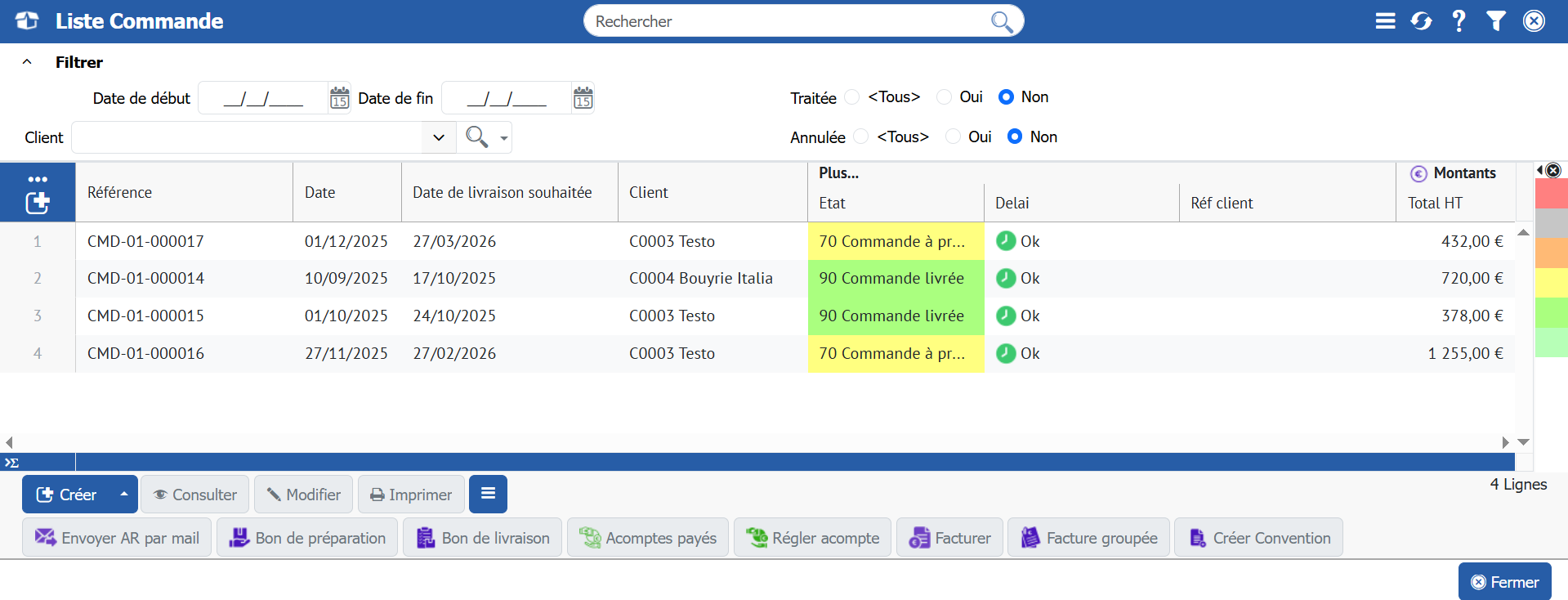
Task: Open the Créer button dropdown arrow
Action: click(124, 494)
